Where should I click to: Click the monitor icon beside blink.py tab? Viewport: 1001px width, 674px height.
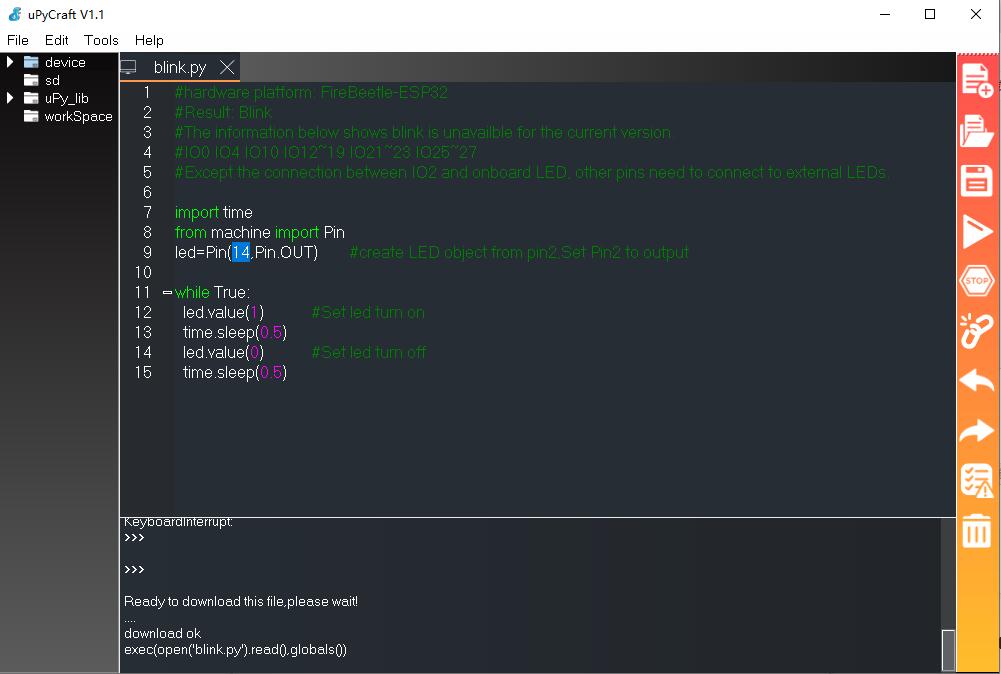point(128,67)
